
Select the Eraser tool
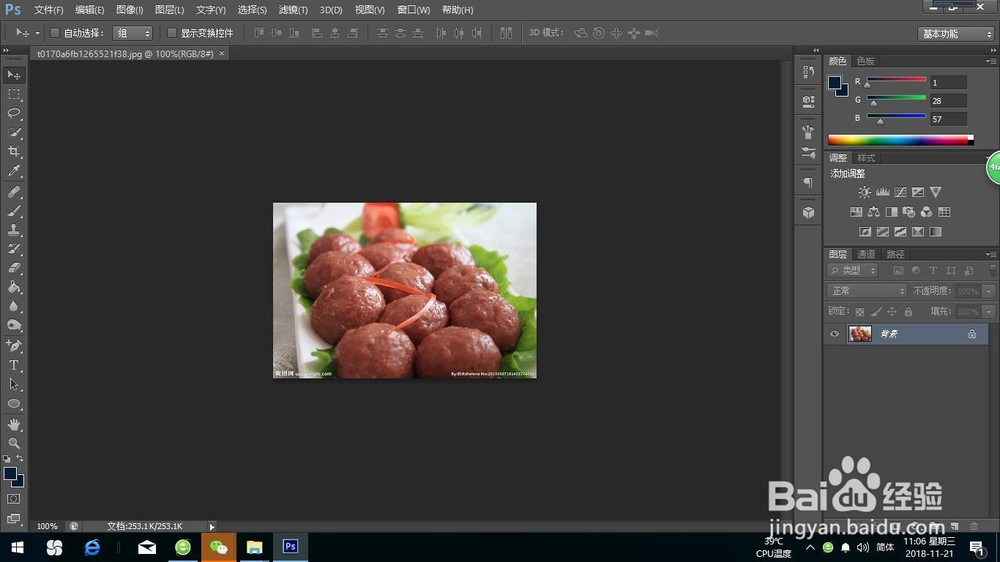coord(13,268)
